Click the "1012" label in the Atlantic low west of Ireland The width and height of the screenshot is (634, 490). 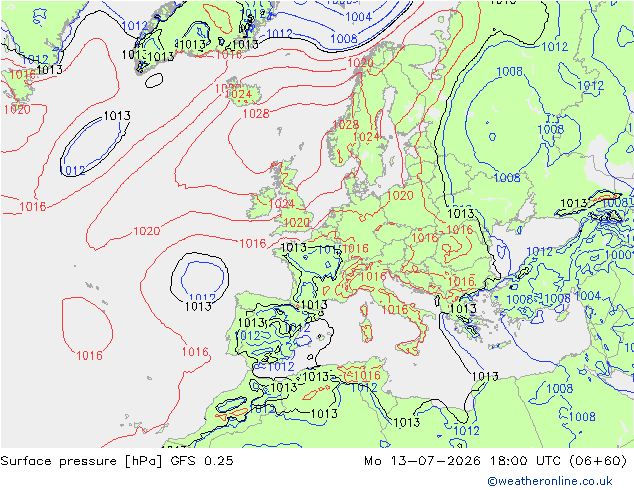pos(73,170)
